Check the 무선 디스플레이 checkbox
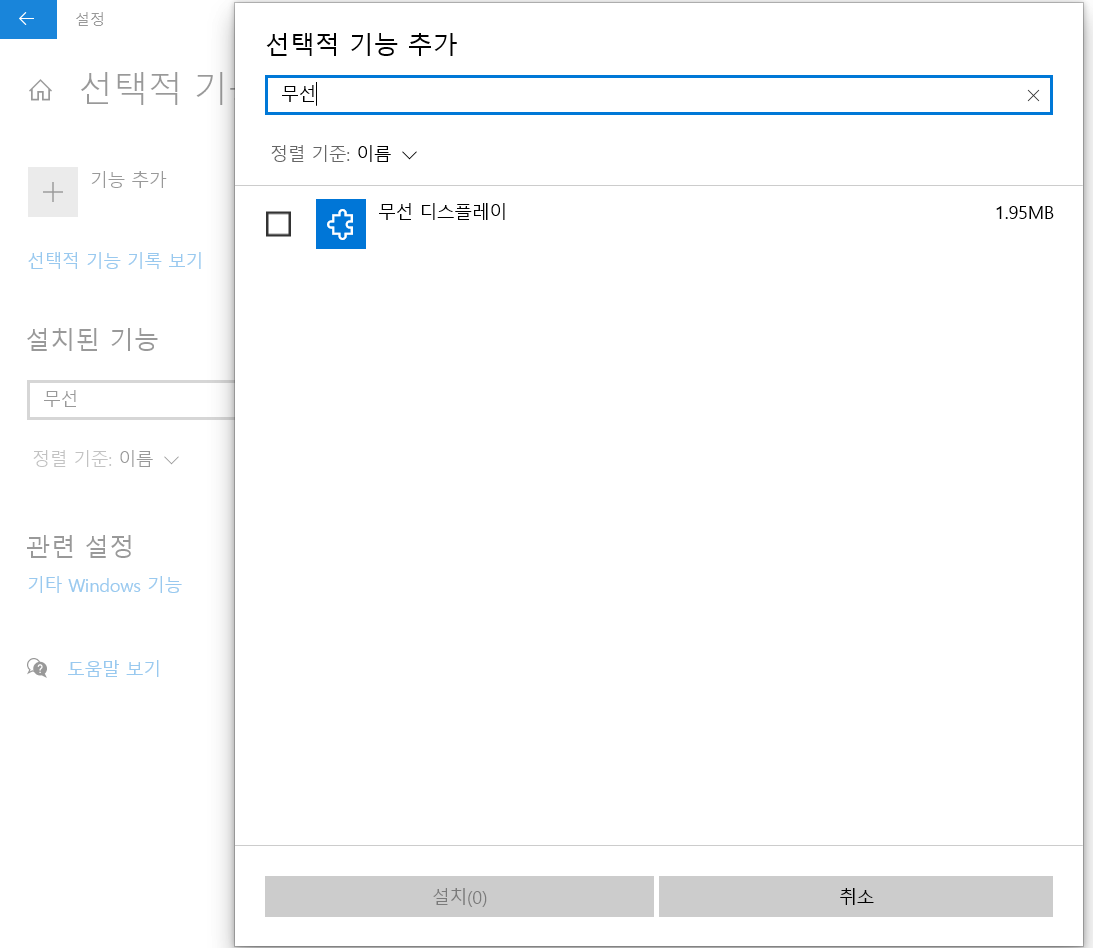The height and width of the screenshot is (948, 1093). 279,224
